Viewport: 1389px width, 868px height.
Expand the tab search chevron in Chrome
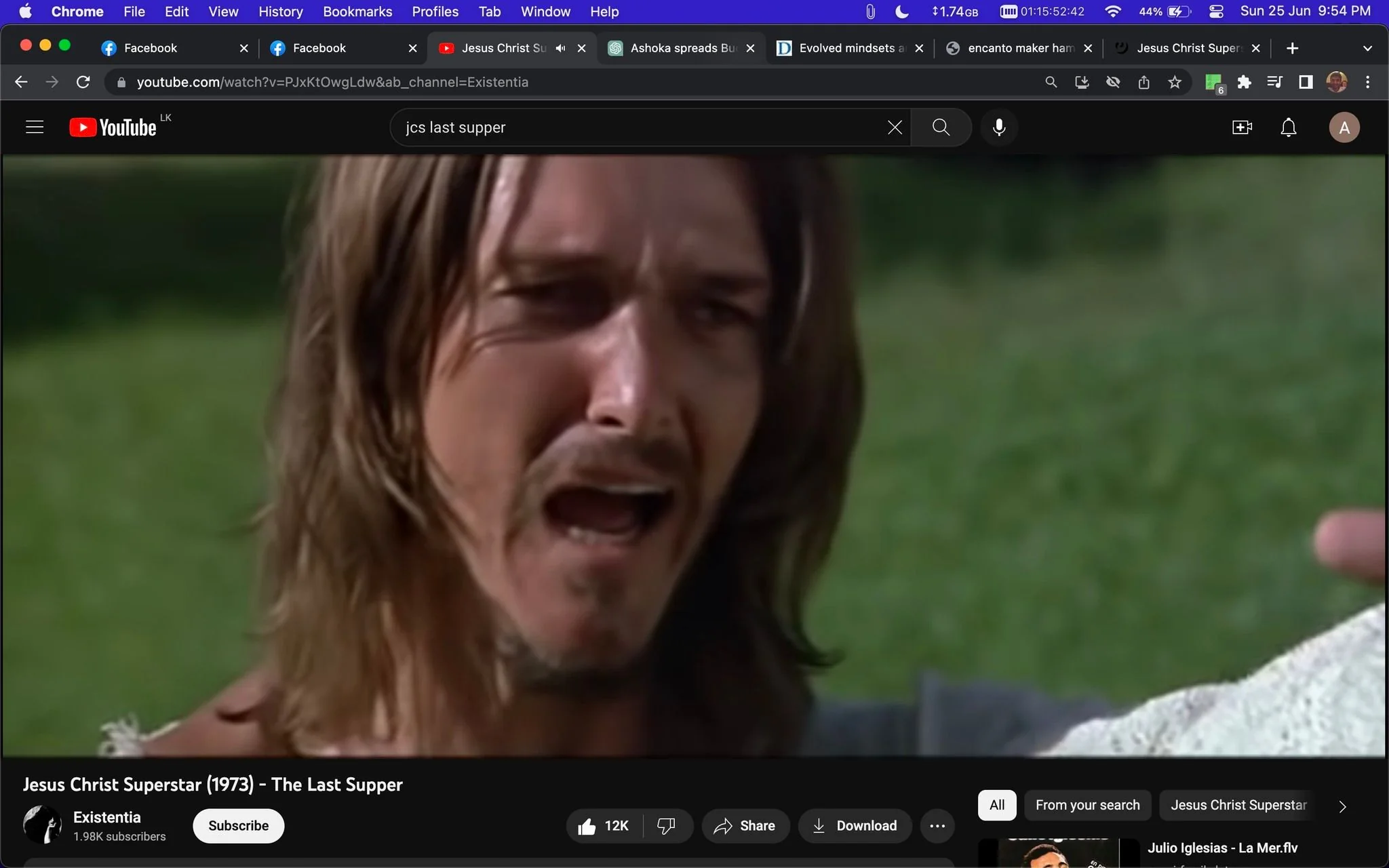pos(1367,48)
